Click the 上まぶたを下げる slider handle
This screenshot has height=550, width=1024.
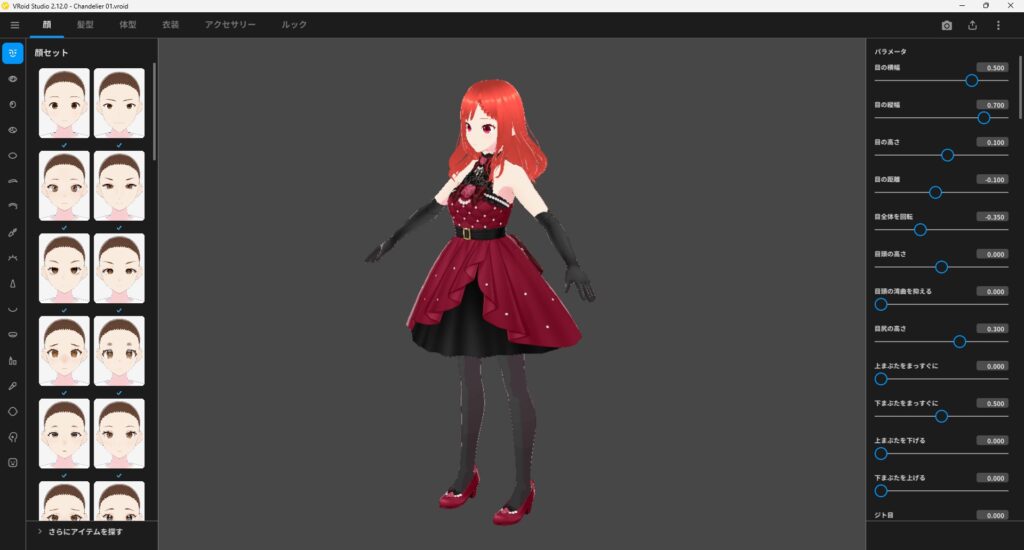pos(881,453)
